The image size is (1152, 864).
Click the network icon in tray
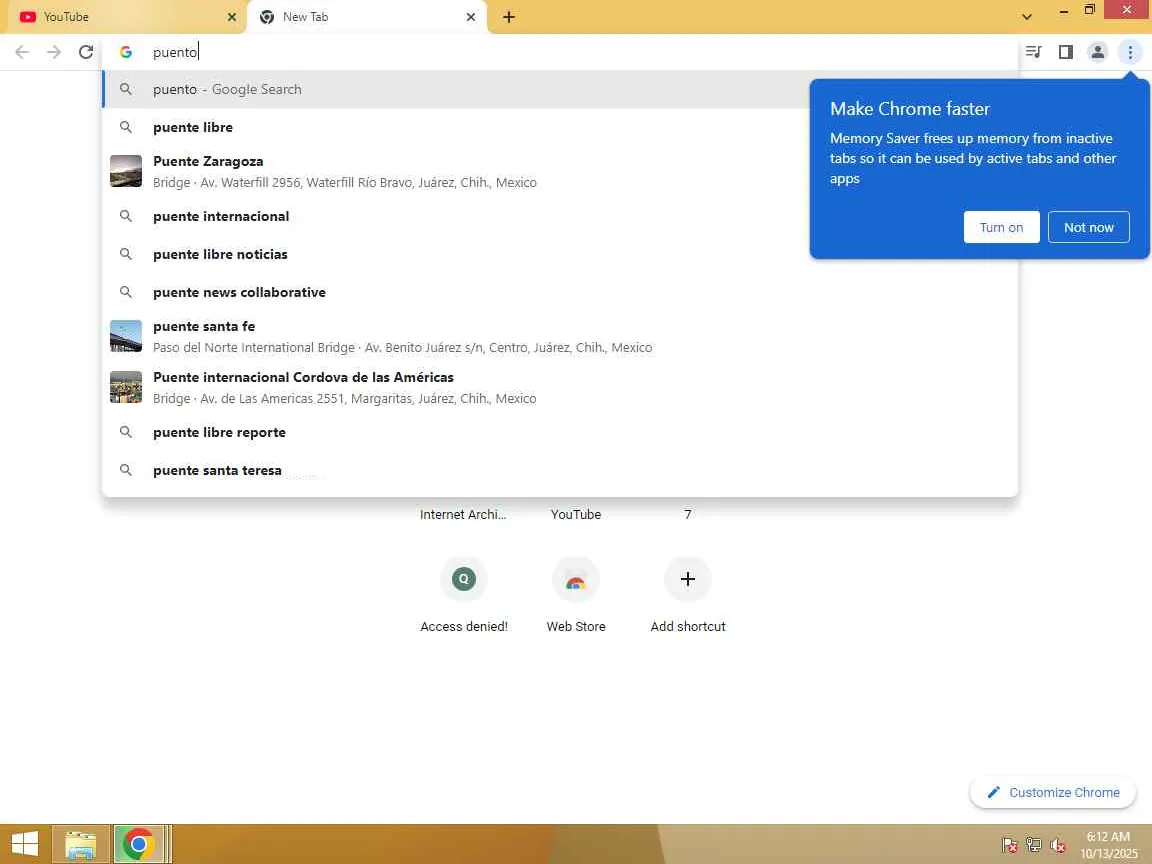click(1034, 845)
